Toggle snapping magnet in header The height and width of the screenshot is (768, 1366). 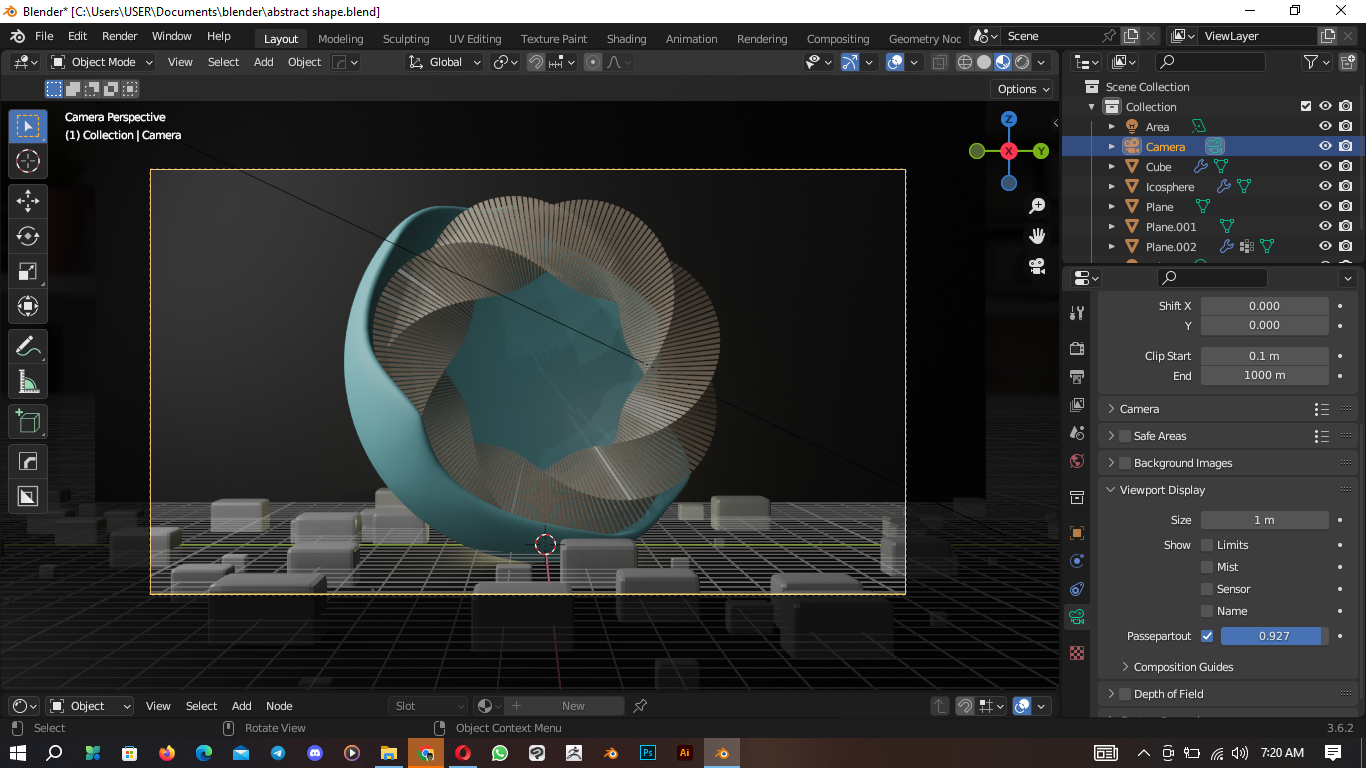click(x=536, y=62)
